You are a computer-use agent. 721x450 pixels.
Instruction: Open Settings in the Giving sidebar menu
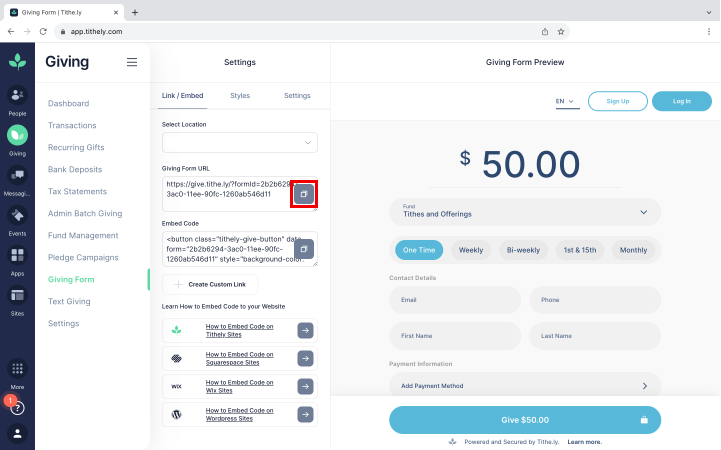(63, 324)
